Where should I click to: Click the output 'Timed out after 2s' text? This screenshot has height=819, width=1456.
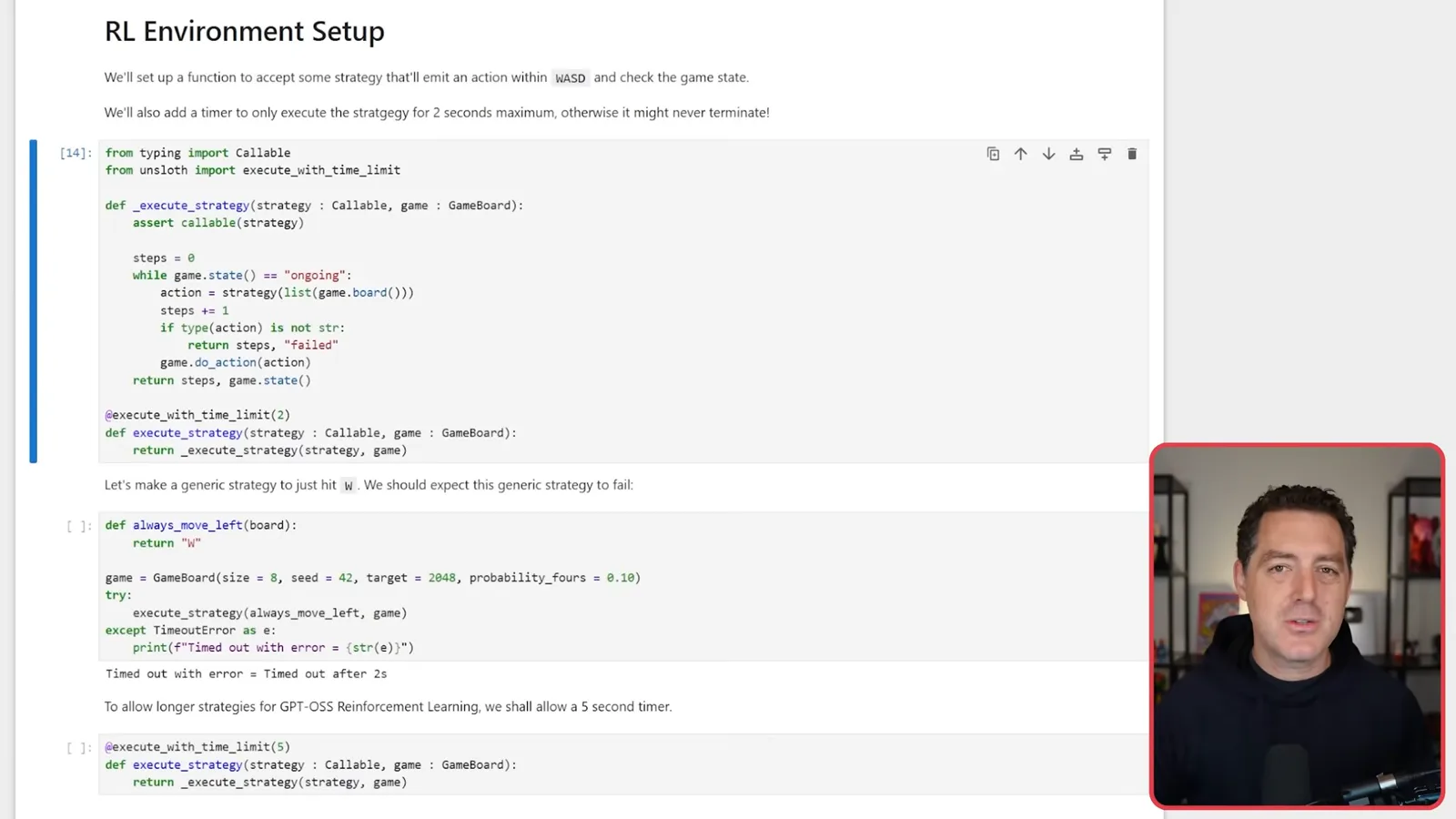pos(325,674)
